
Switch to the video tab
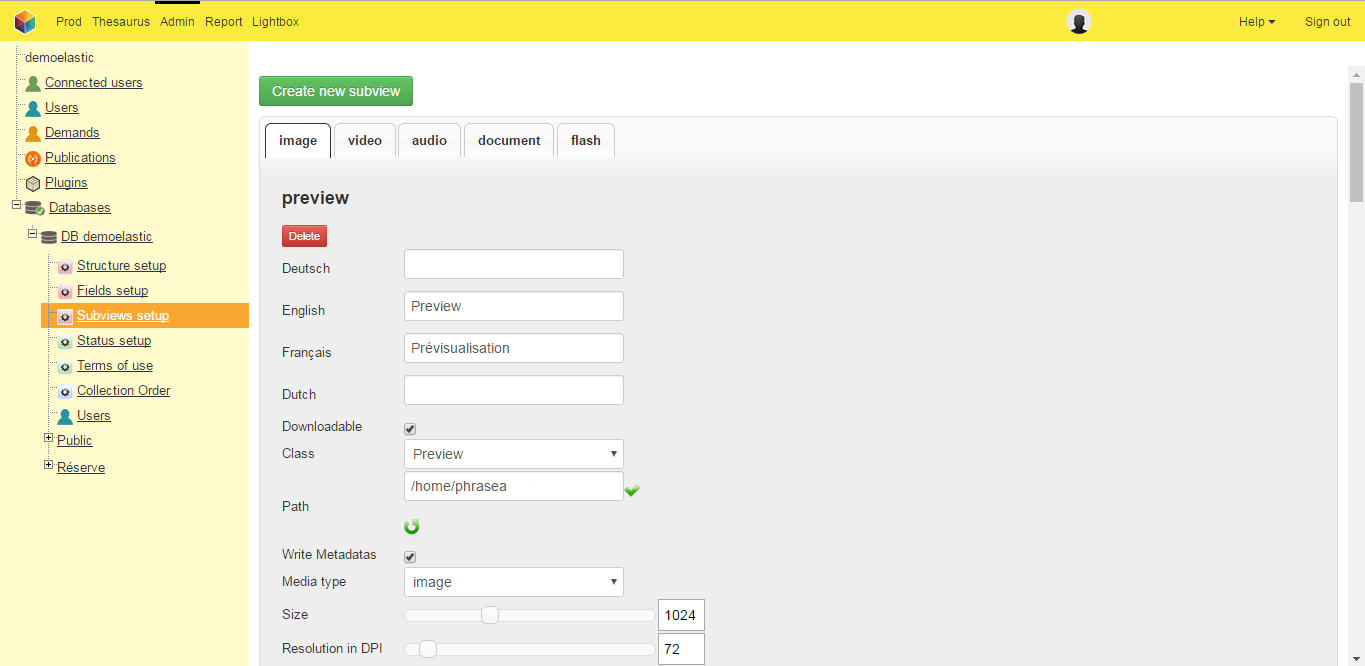(365, 141)
